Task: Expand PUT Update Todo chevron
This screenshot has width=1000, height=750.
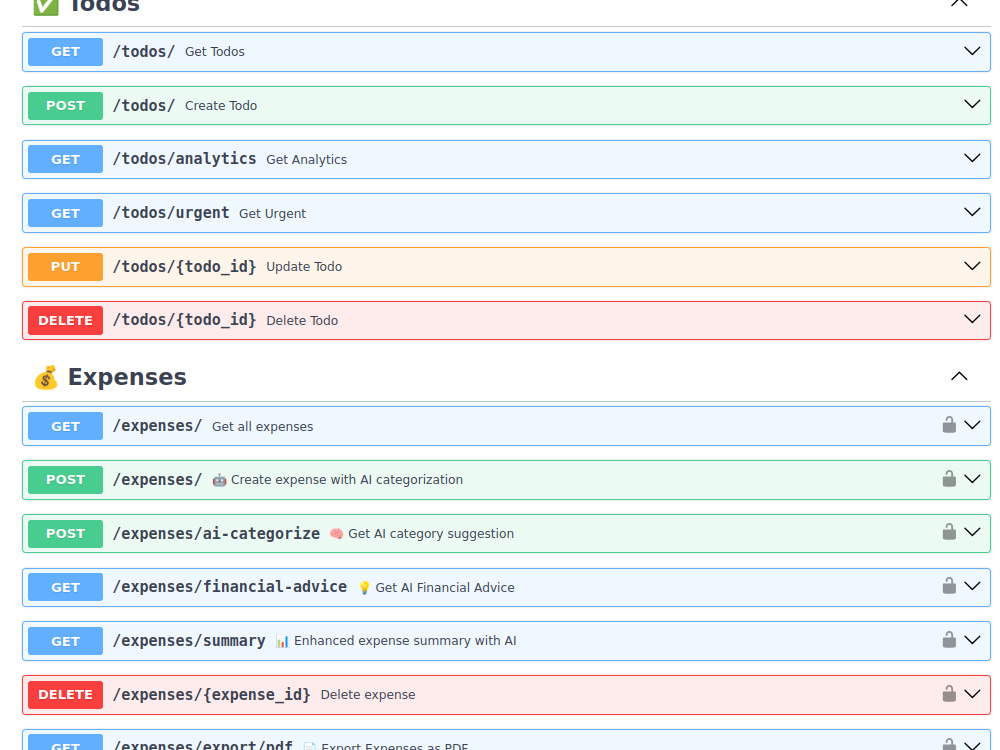Action: point(972,266)
